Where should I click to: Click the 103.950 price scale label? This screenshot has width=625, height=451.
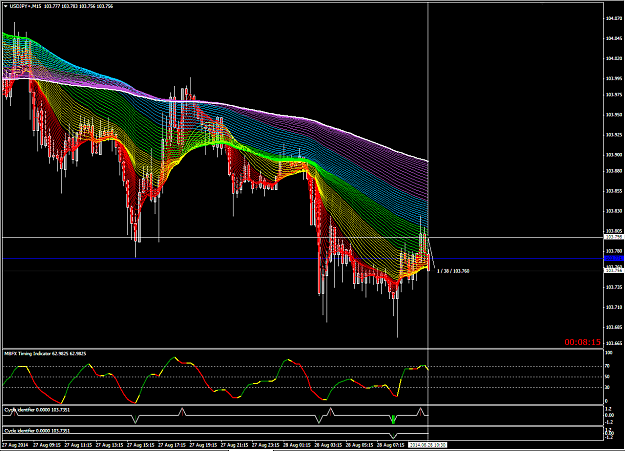614,114
